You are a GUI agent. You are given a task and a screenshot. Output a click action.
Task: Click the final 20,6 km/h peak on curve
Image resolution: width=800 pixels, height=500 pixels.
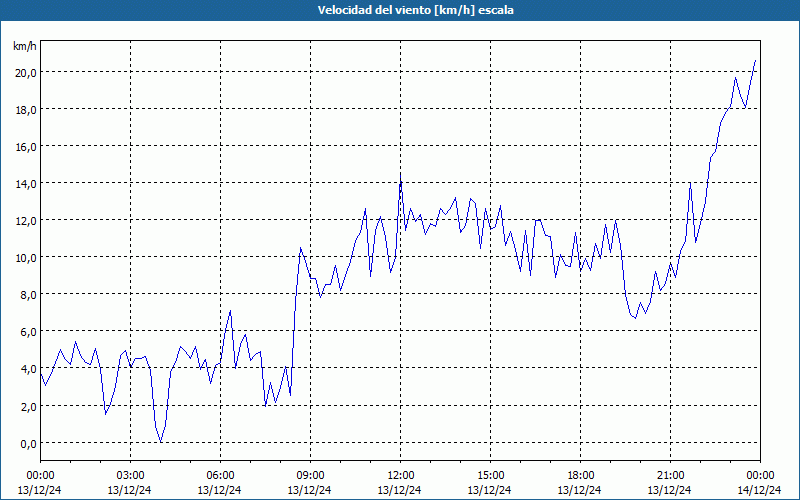(755, 61)
